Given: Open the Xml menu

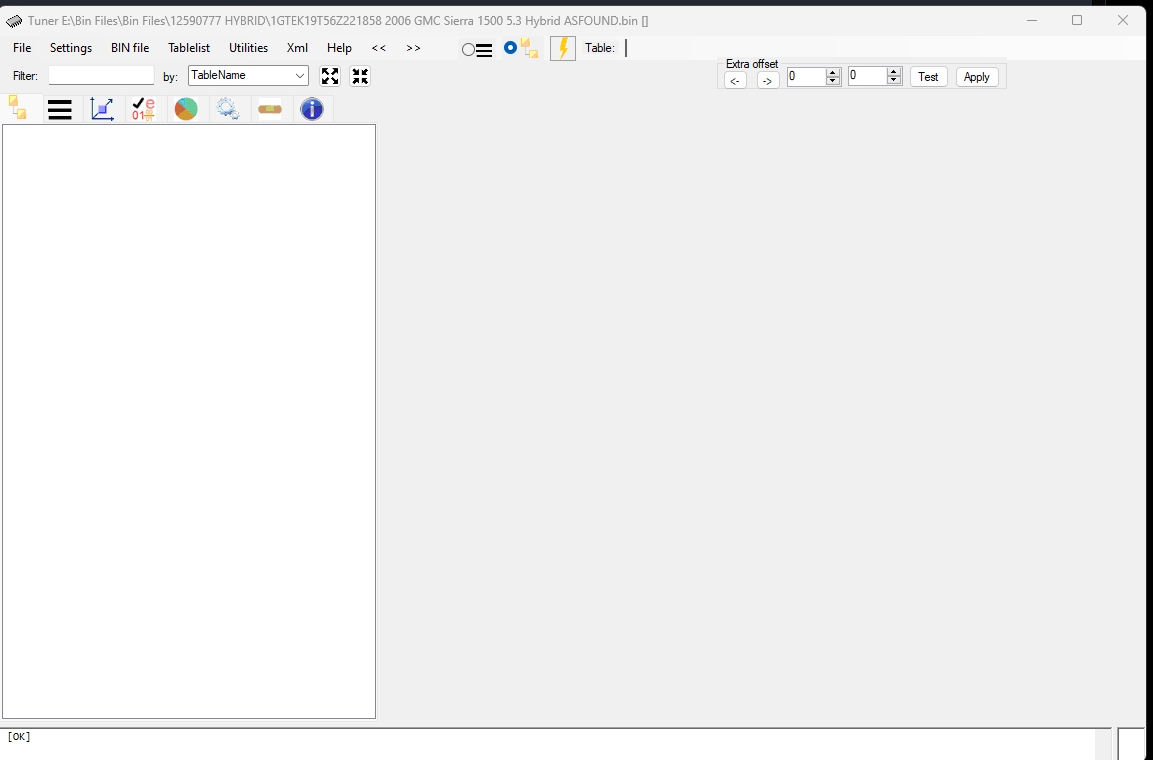Looking at the screenshot, I should pos(297,48).
